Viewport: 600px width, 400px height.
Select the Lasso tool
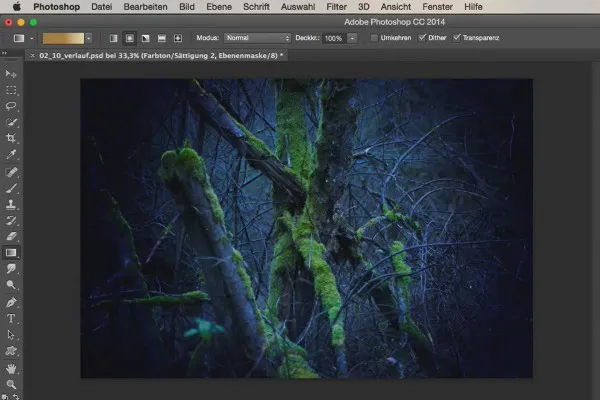pos(11,106)
